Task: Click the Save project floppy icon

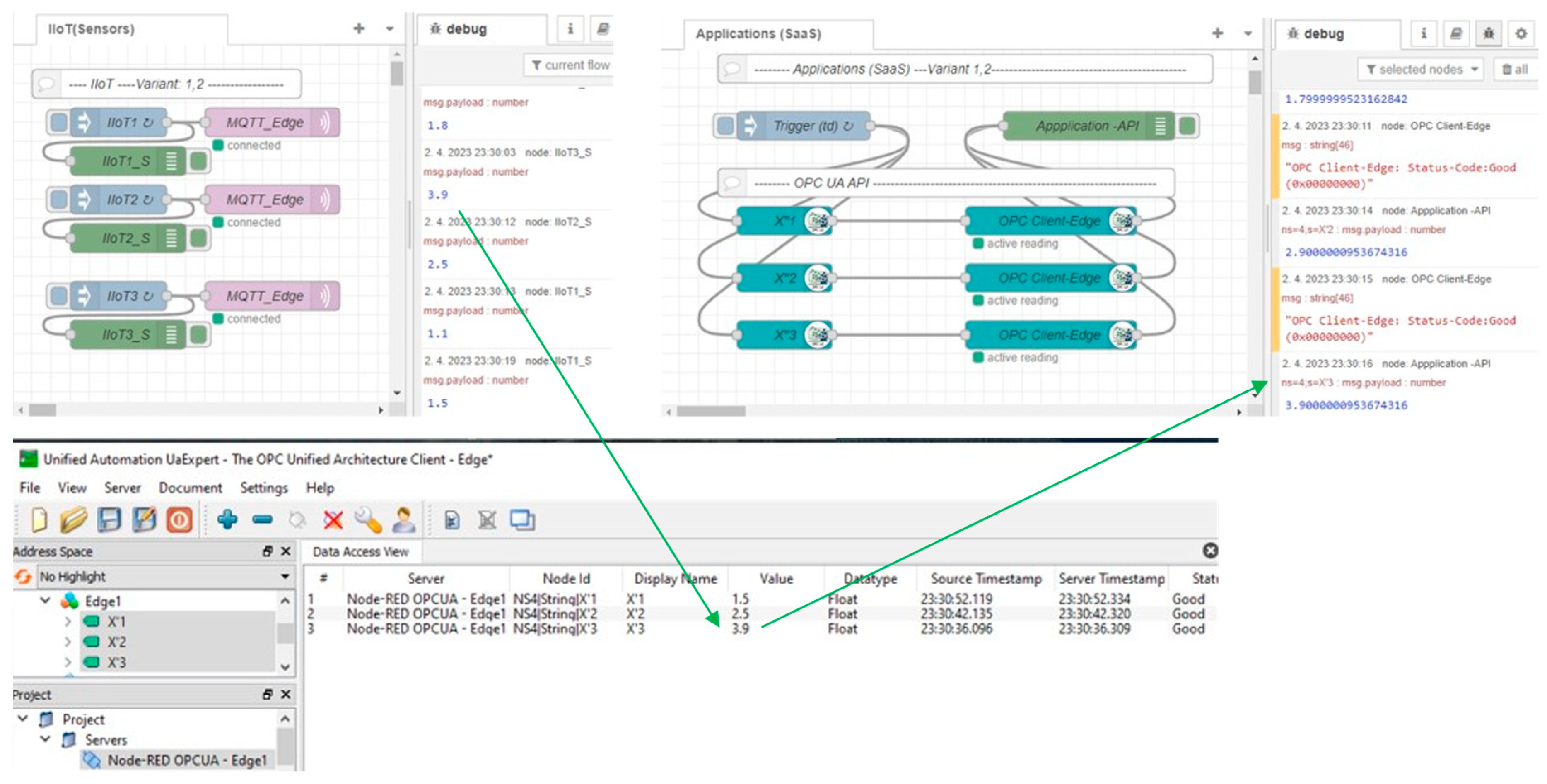Action: coord(109,520)
